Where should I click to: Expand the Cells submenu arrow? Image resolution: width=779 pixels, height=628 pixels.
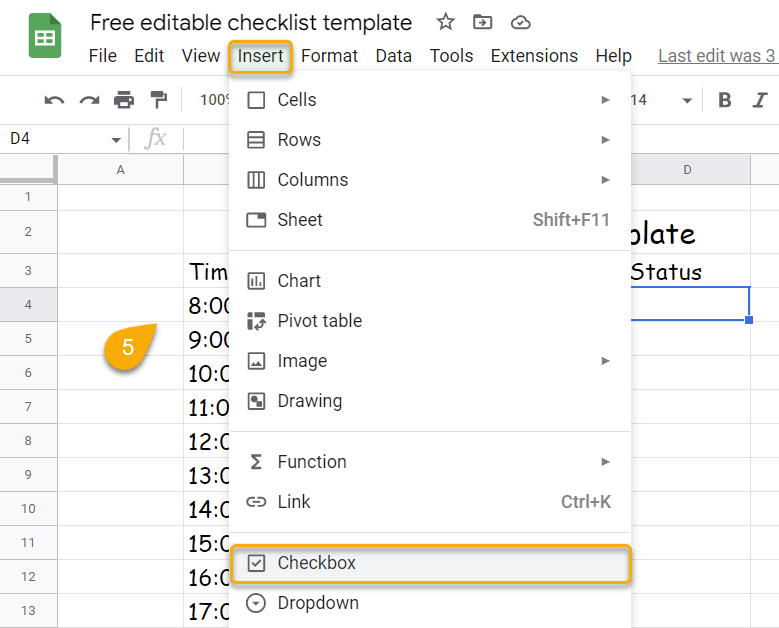pos(605,100)
